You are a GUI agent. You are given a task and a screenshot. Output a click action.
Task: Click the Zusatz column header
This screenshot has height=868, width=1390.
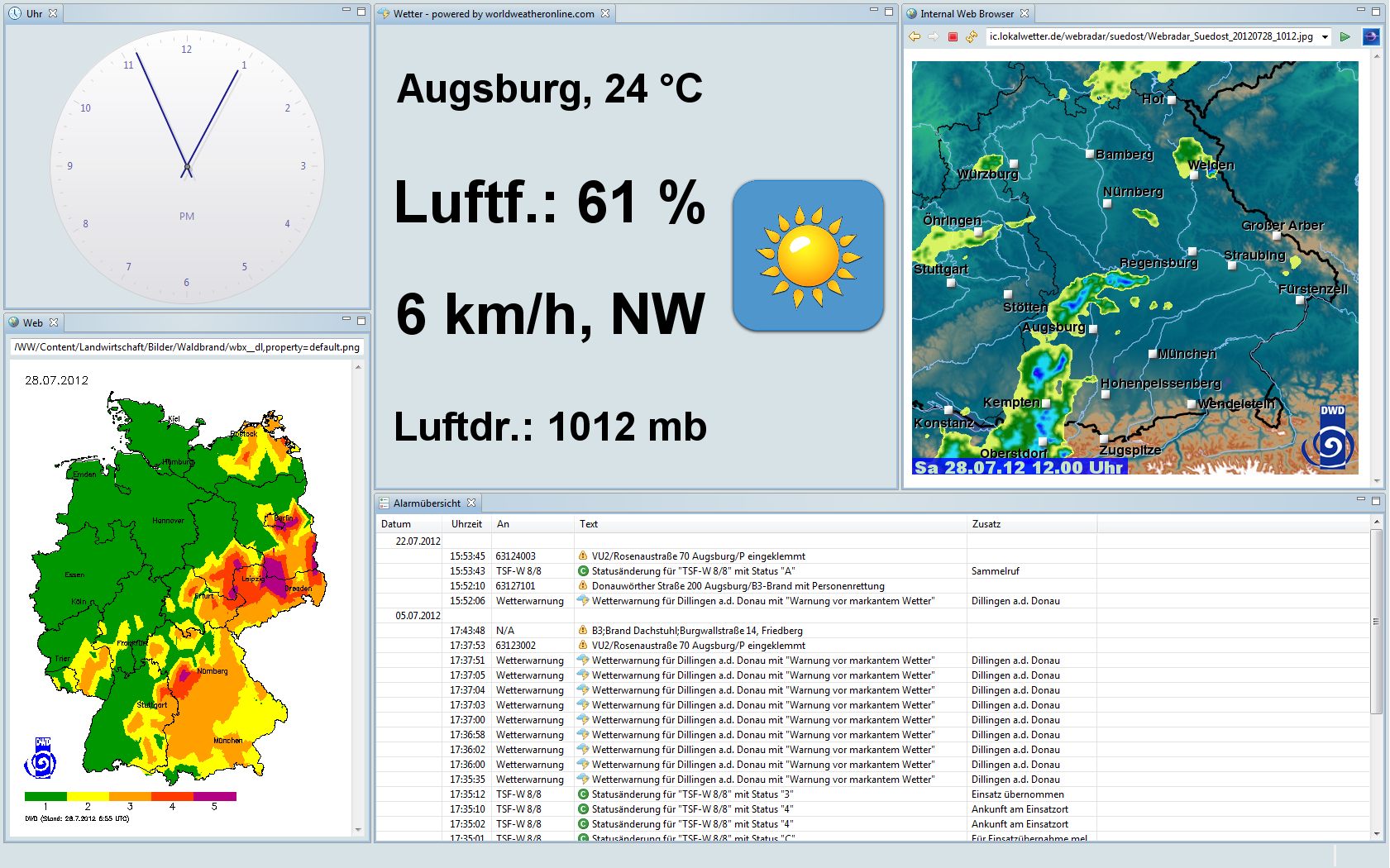click(986, 524)
